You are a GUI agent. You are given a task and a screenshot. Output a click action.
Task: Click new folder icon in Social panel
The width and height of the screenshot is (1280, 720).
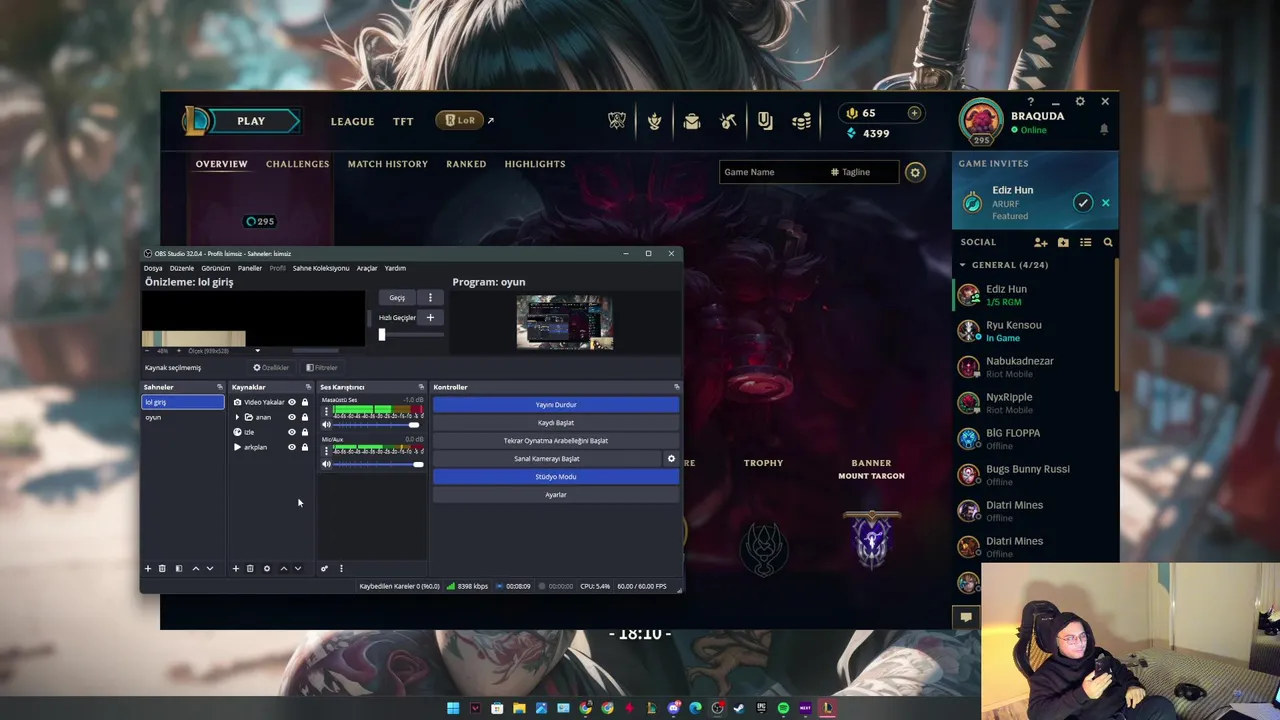point(1063,242)
